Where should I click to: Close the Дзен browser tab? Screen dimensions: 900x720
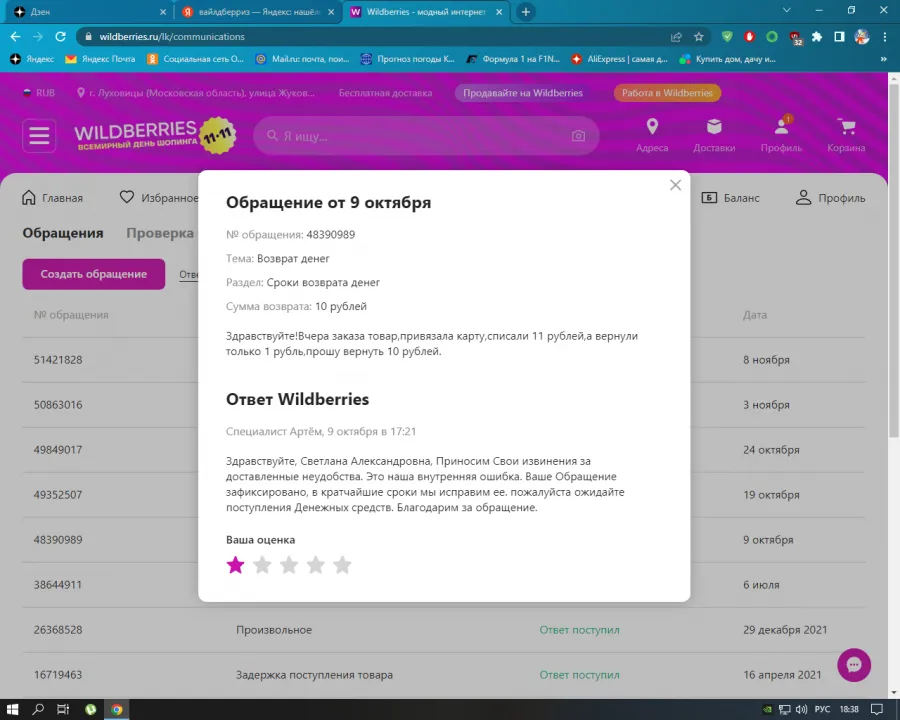pos(163,11)
